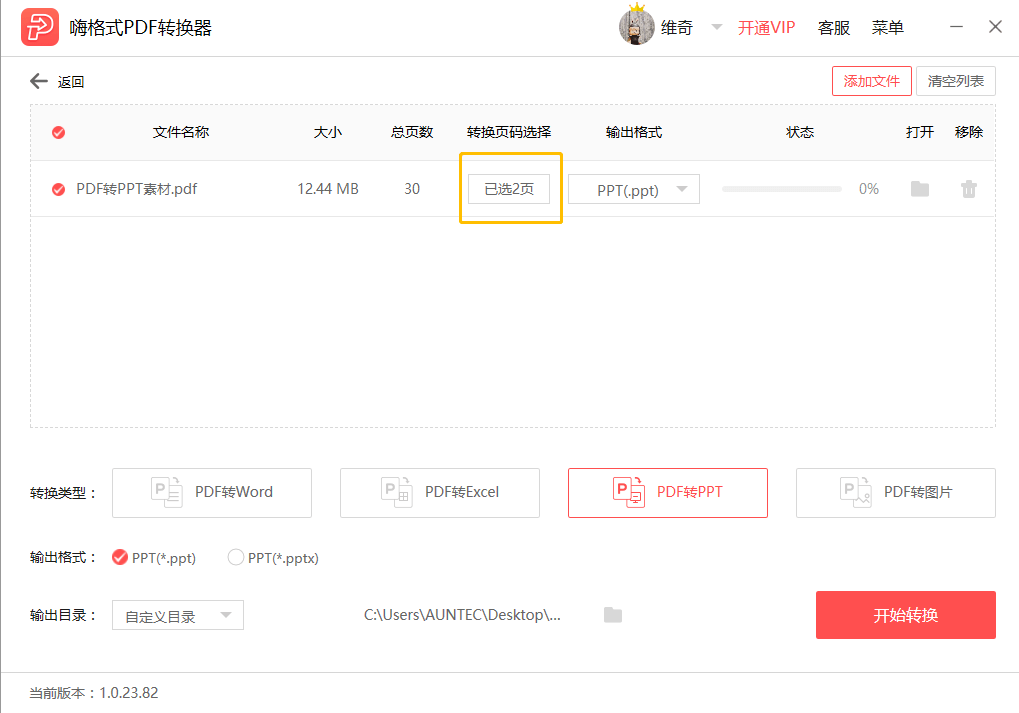
Task: Click the 添加文件 button
Action: click(x=871, y=81)
